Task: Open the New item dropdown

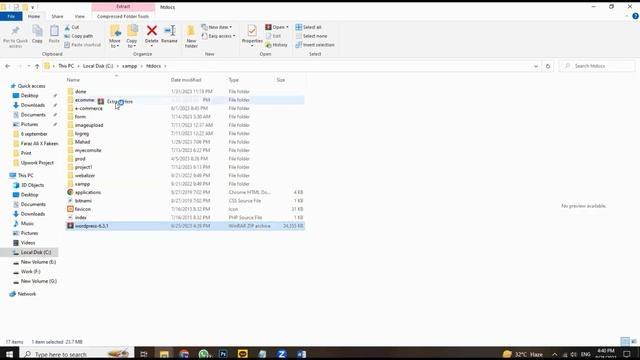Action: [216, 27]
